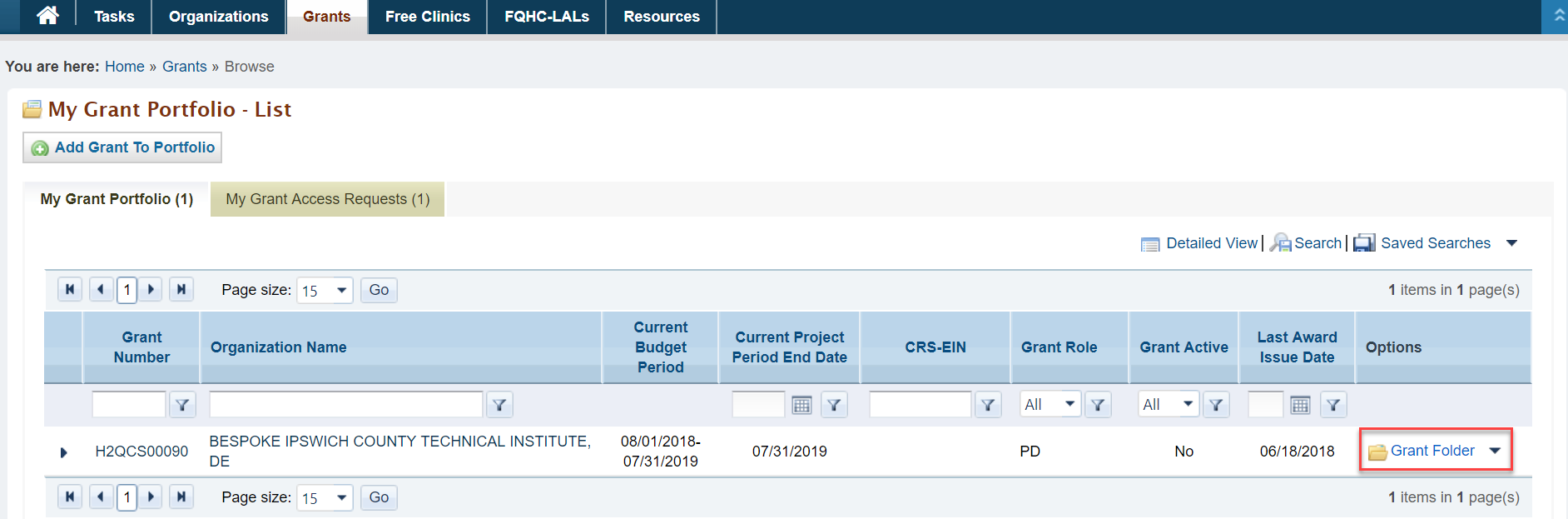This screenshot has width=1568, height=519.
Task: Open the Free Clinics menu
Action: pos(428,17)
